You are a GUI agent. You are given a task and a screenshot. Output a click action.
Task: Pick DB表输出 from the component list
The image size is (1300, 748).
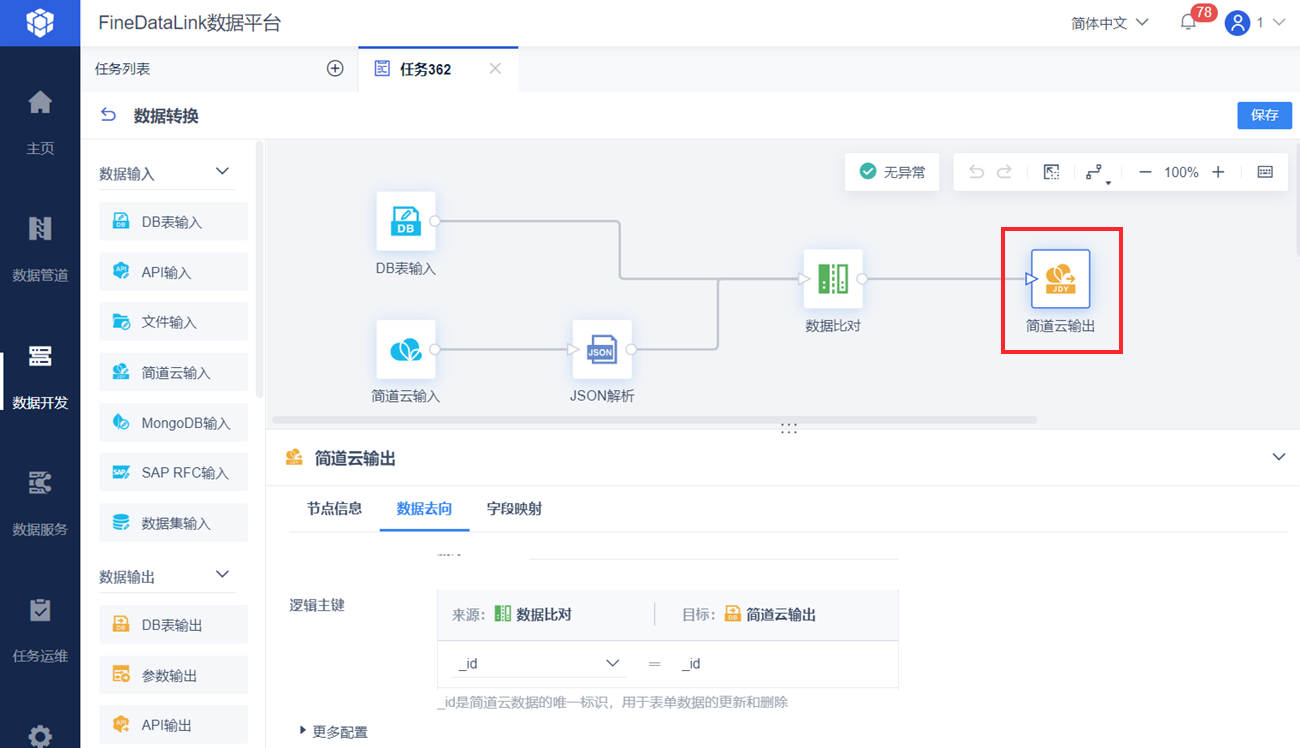(173, 625)
